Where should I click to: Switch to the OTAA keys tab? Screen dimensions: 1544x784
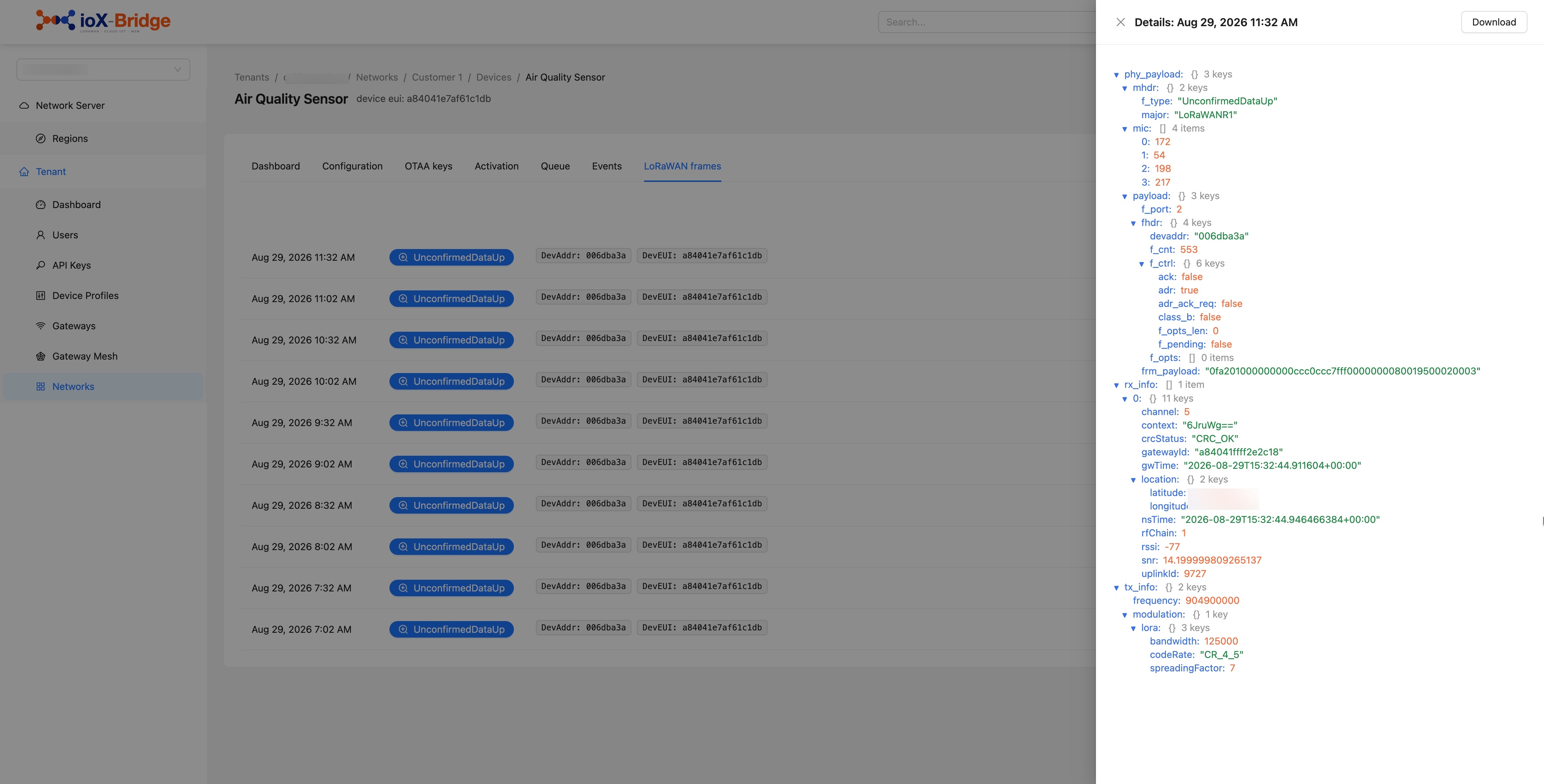pos(428,166)
